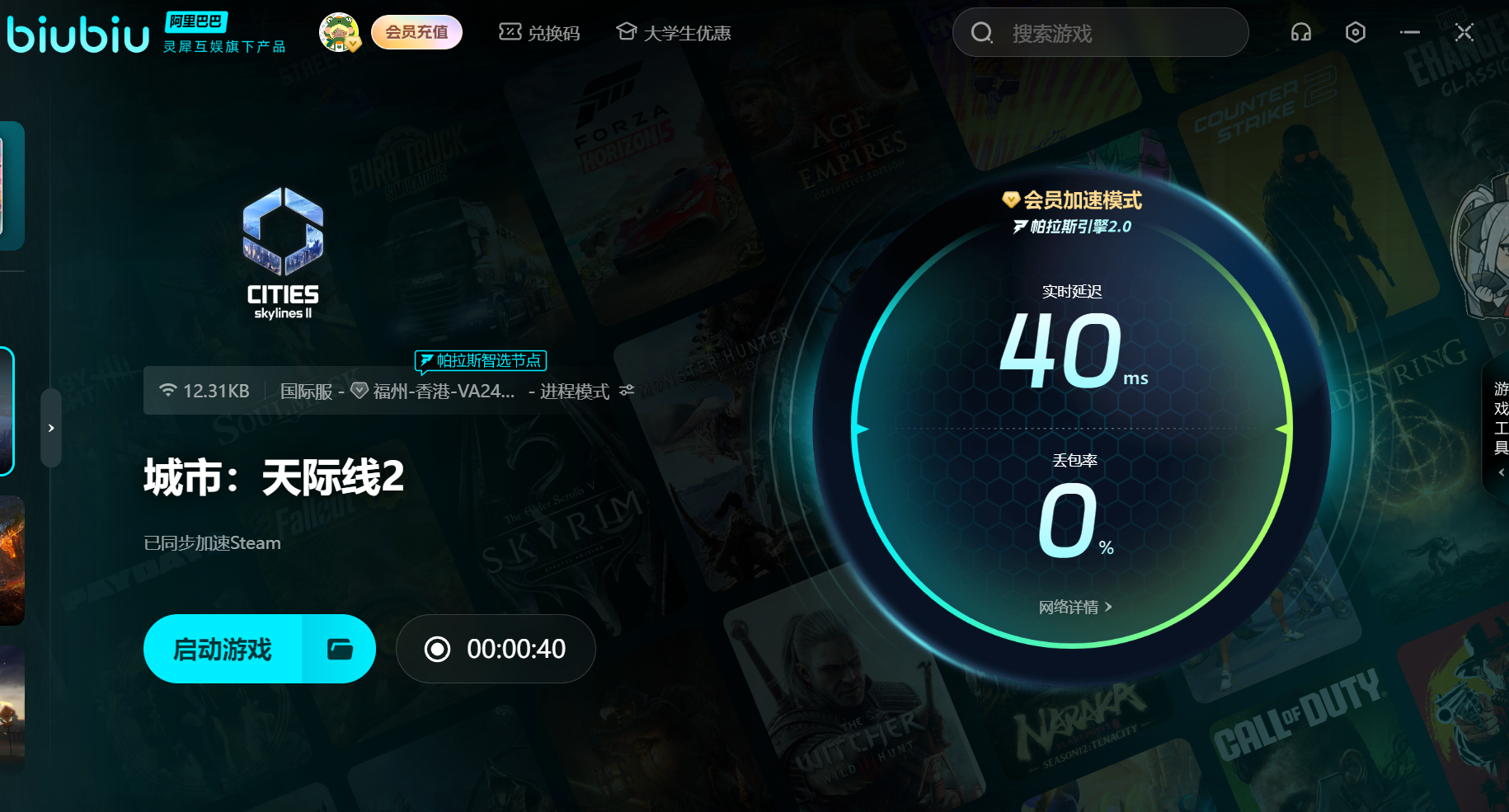The height and width of the screenshot is (812, 1509).
Task: Open the game folder path icon
Action: (340, 649)
